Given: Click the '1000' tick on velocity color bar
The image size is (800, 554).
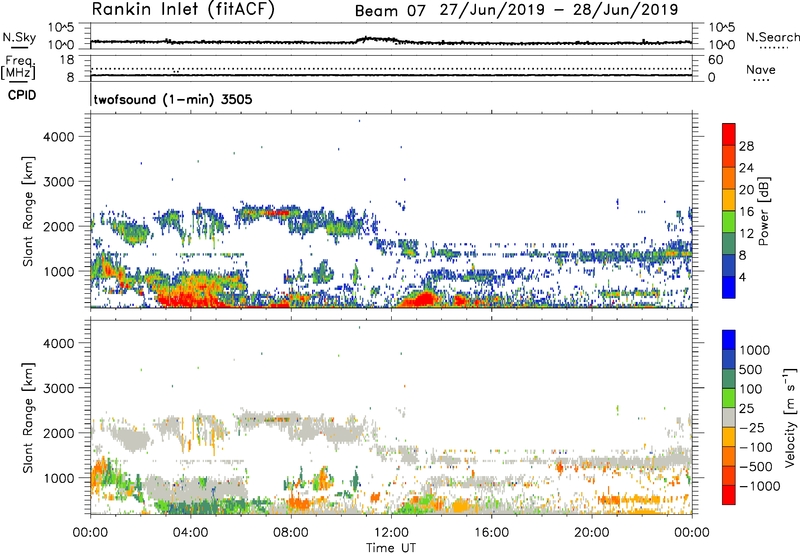Looking at the screenshot, I should coord(755,350).
